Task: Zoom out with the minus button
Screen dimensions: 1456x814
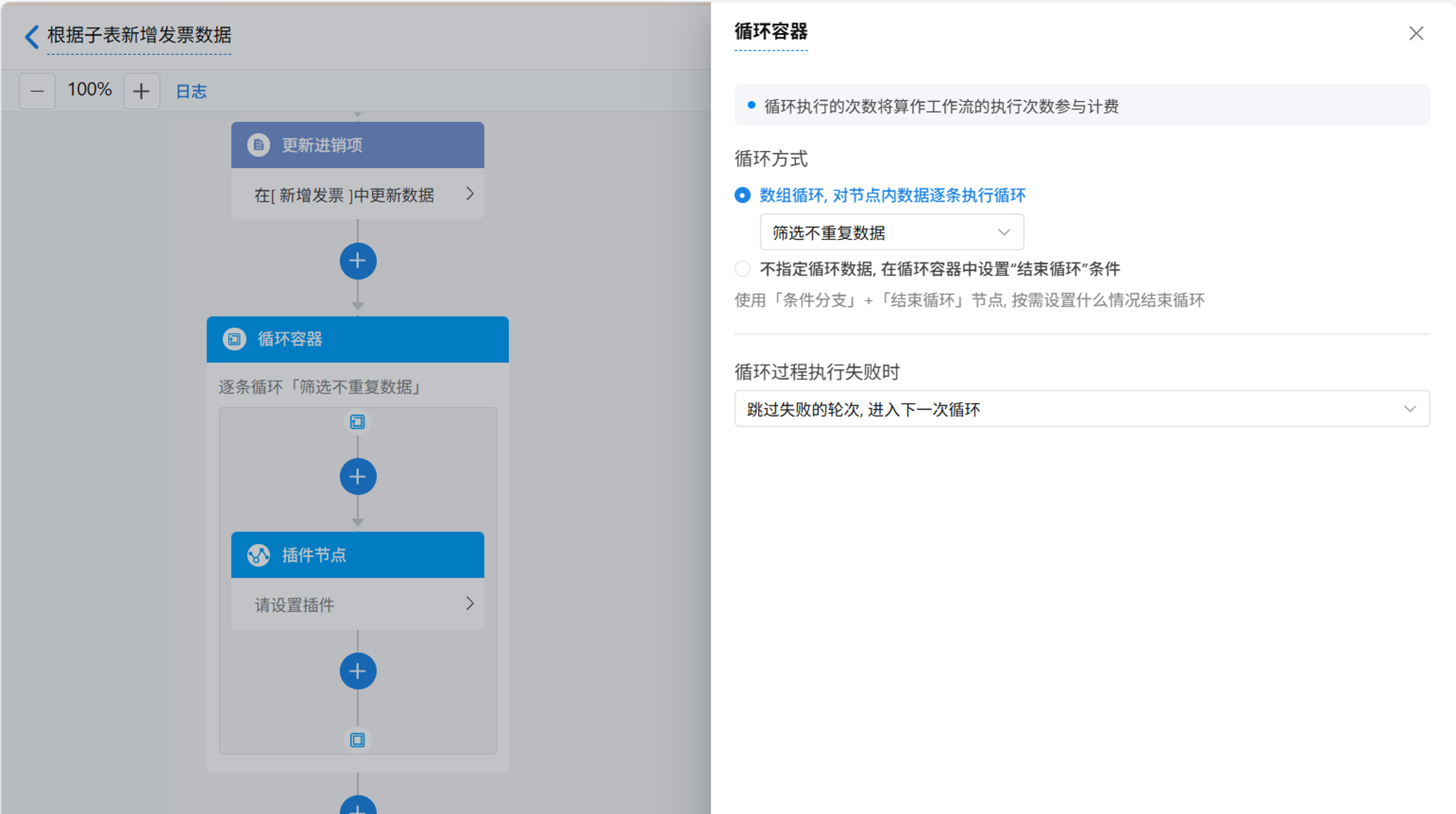Action: pos(37,91)
